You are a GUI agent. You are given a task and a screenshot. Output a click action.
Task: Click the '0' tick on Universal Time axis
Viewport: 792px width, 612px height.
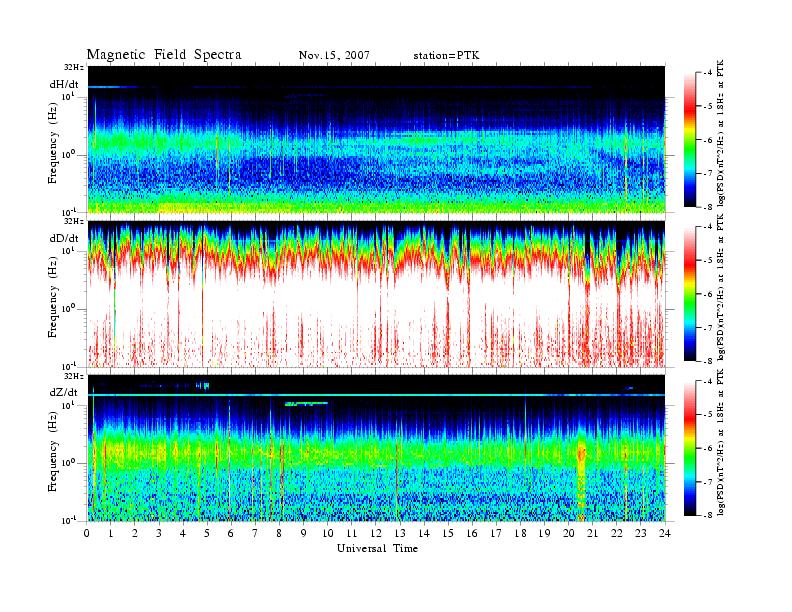pos(87,533)
